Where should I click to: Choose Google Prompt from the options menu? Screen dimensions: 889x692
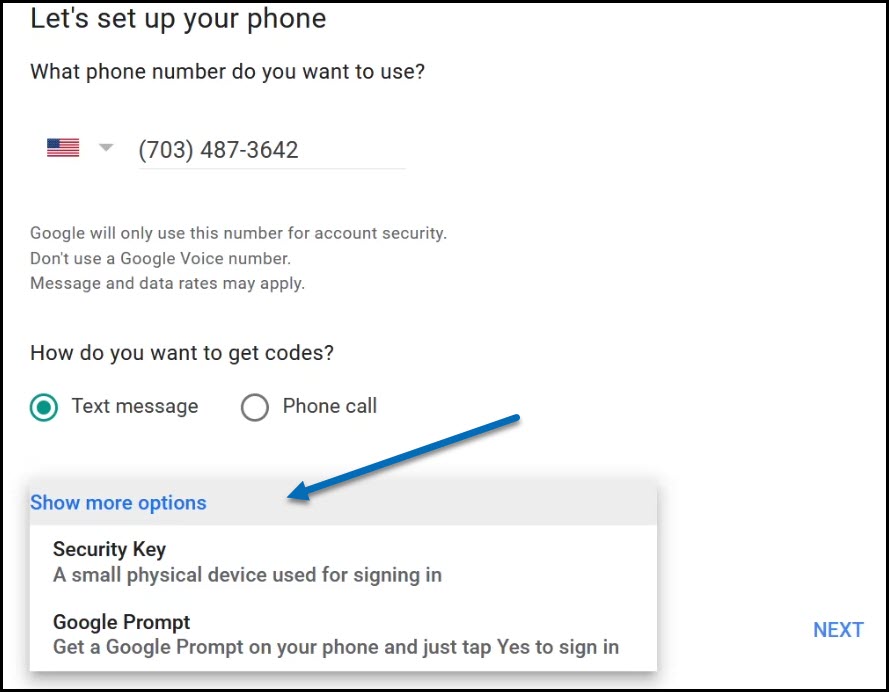pyautogui.click(x=343, y=634)
